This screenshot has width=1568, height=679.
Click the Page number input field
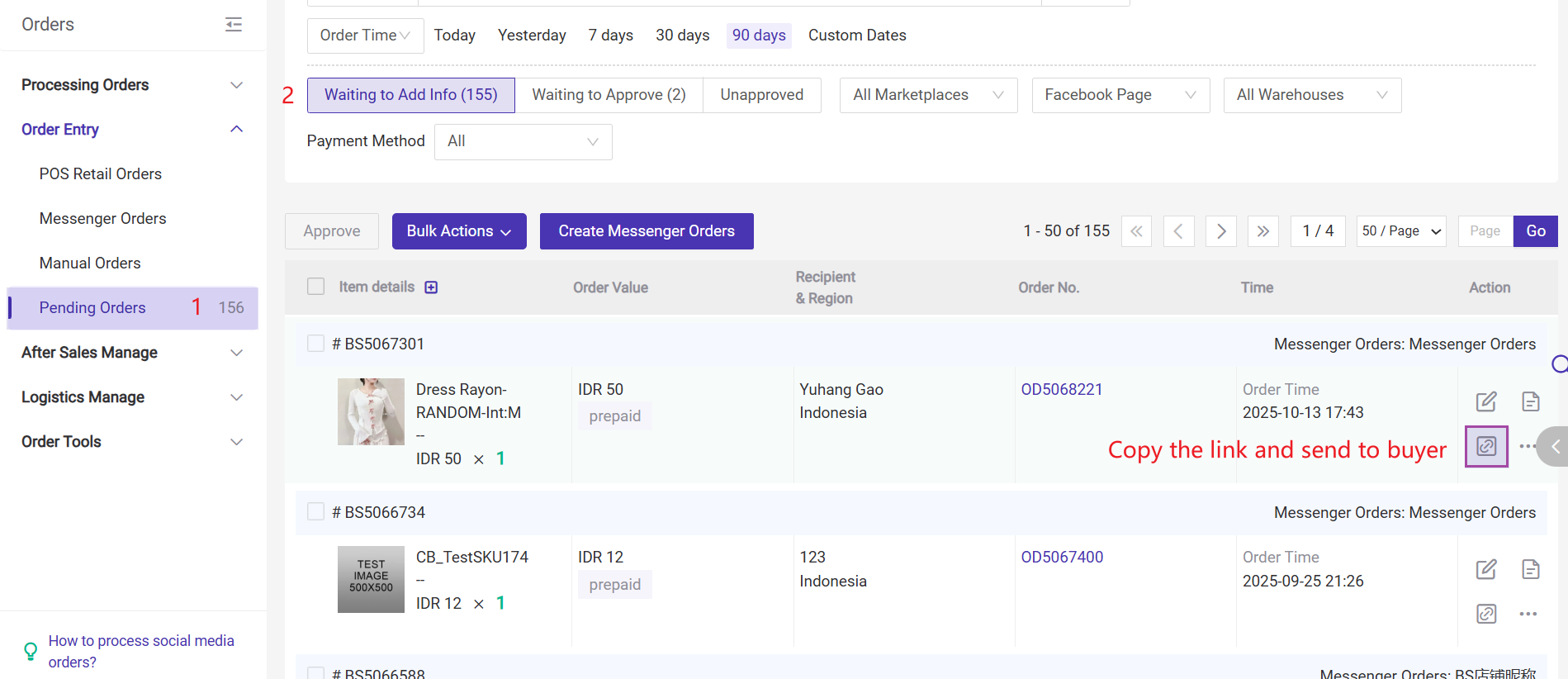coord(1485,231)
